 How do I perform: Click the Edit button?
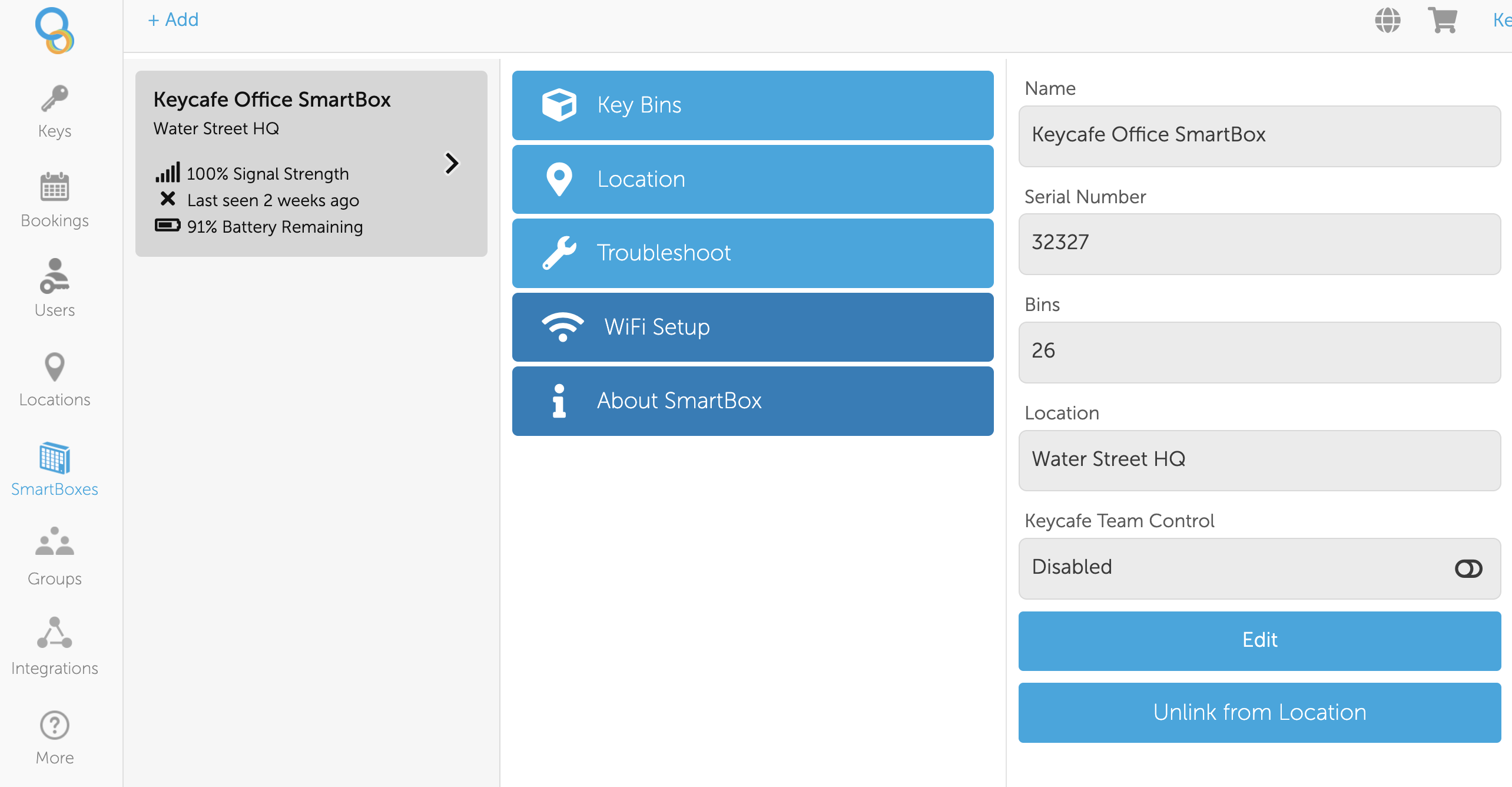[x=1259, y=640]
